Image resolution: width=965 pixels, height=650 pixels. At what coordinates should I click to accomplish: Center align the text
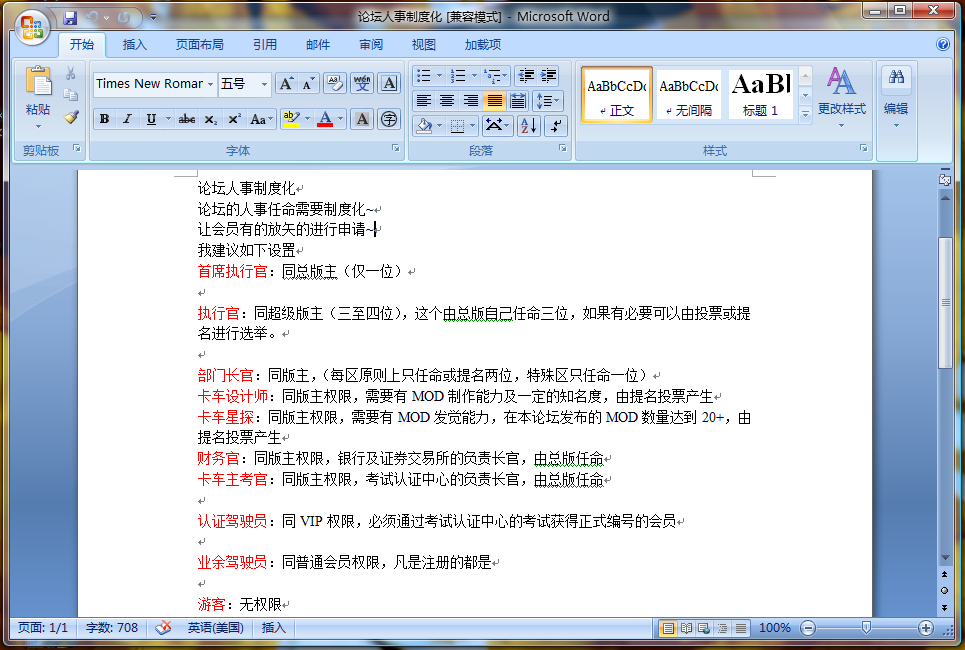(447, 100)
